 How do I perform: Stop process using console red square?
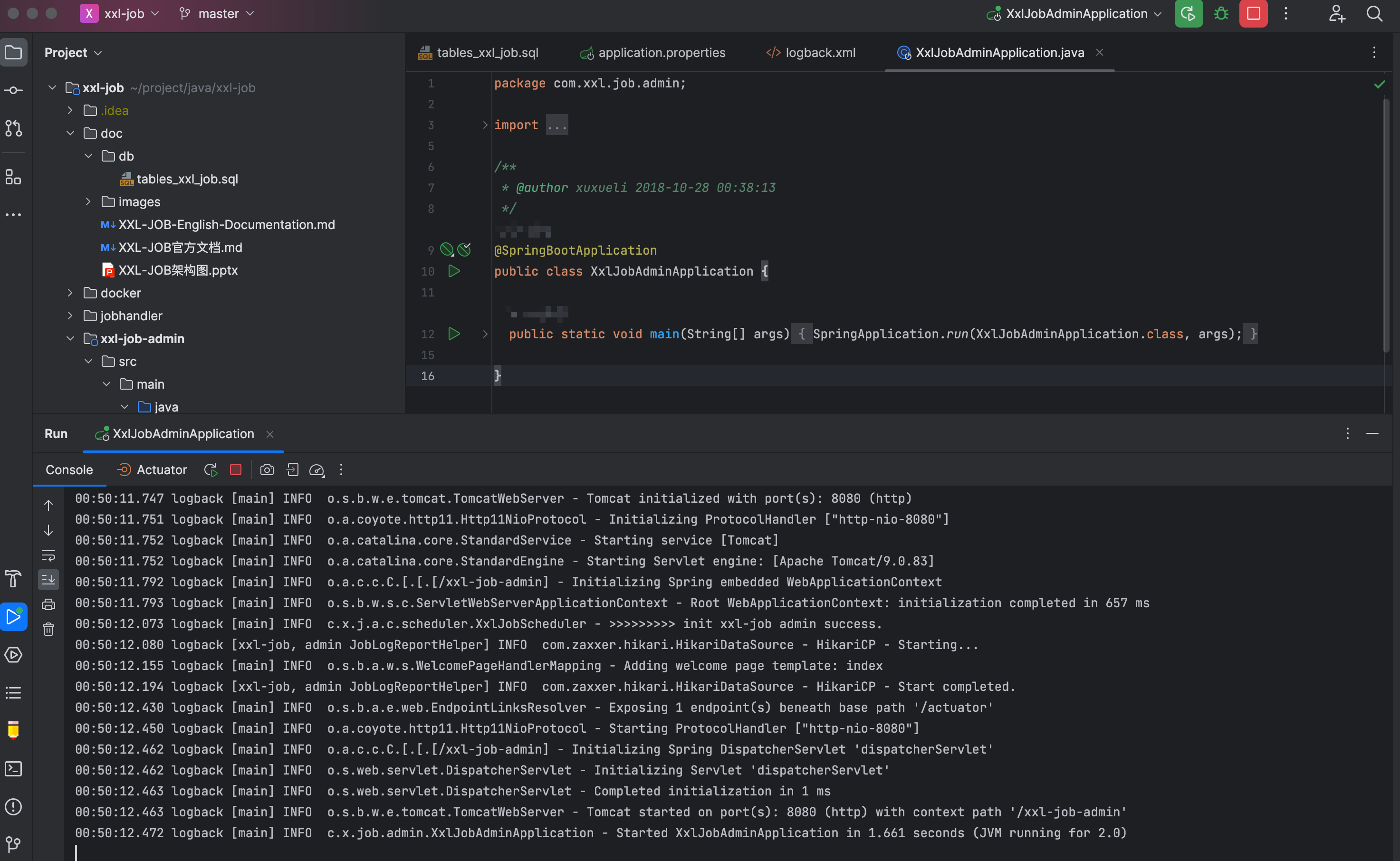[236, 470]
